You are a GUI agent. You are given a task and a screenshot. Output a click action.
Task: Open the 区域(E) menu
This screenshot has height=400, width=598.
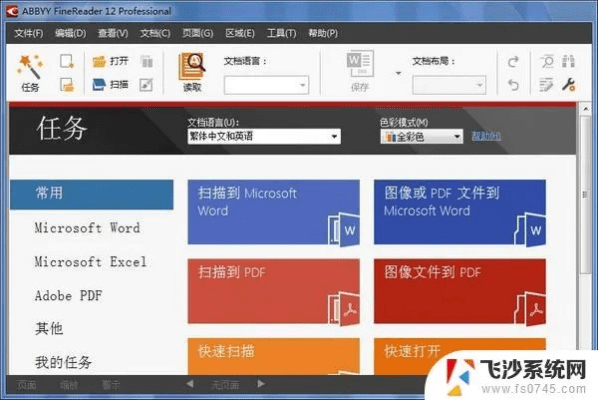240,33
